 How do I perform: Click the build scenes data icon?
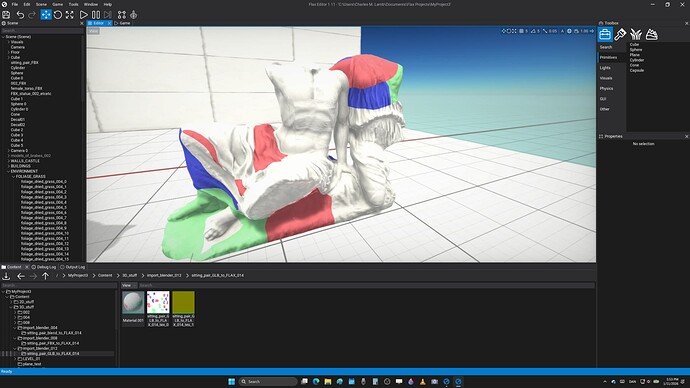[x=122, y=15]
